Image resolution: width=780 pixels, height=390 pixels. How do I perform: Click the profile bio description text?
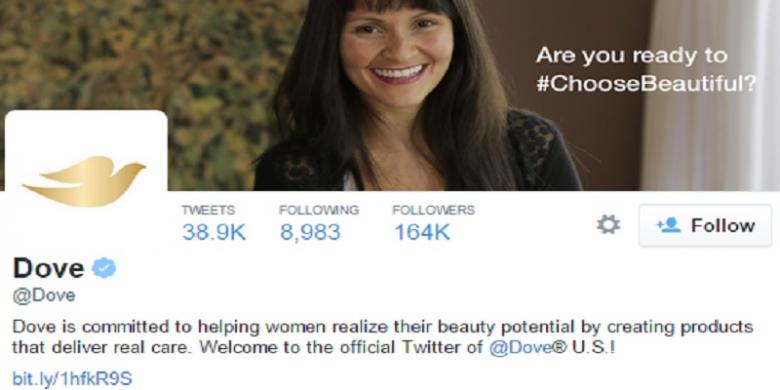(383, 337)
